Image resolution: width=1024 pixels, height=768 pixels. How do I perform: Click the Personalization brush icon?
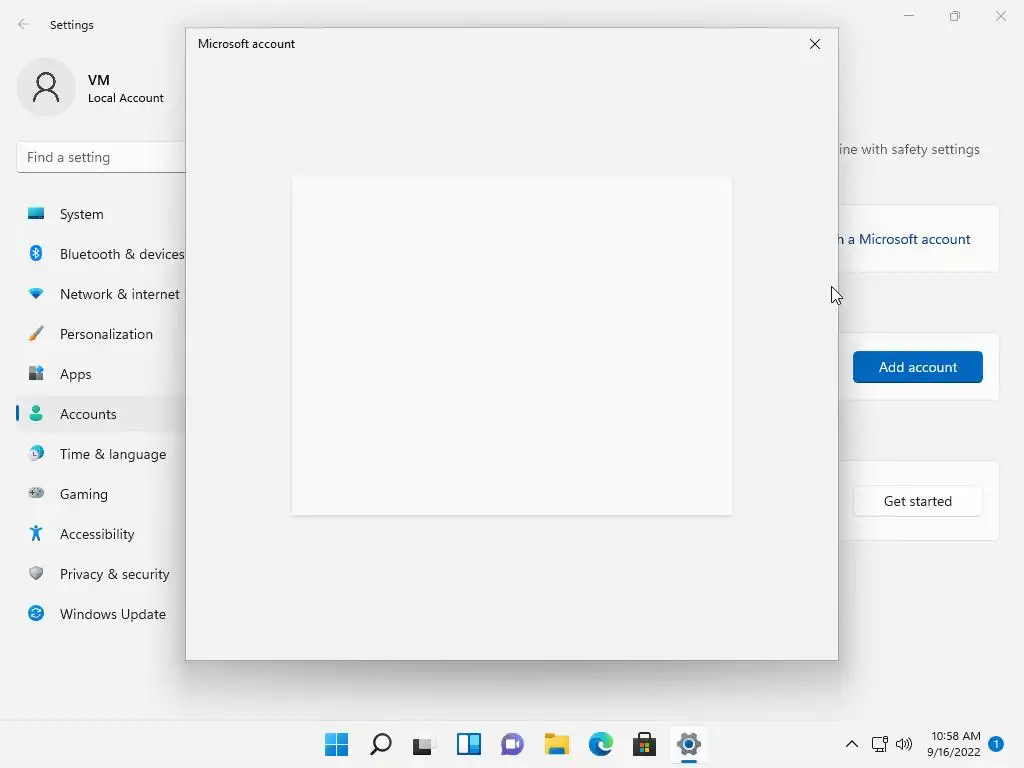click(x=36, y=333)
